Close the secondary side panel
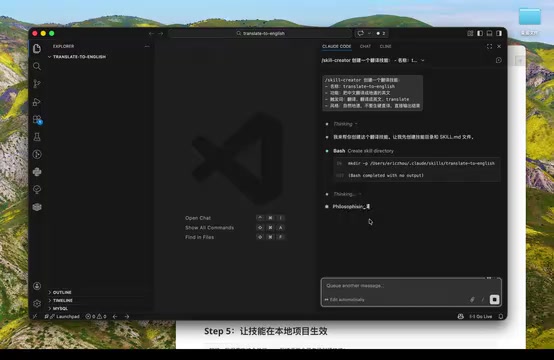 499,47
